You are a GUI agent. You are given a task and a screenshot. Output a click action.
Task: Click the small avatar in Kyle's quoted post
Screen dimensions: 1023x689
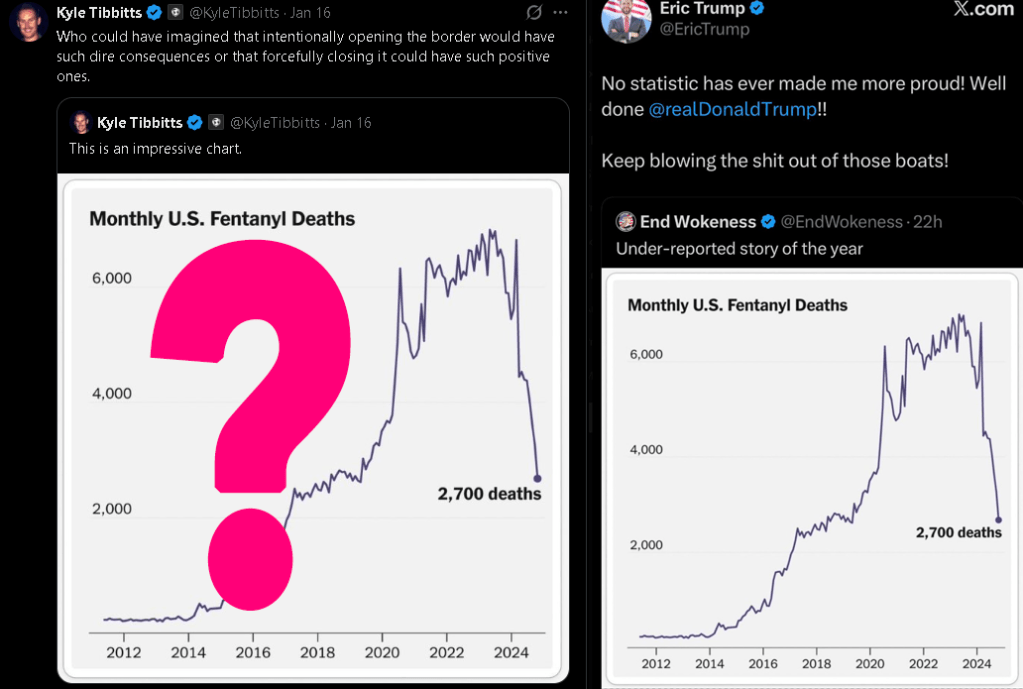[80, 122]
